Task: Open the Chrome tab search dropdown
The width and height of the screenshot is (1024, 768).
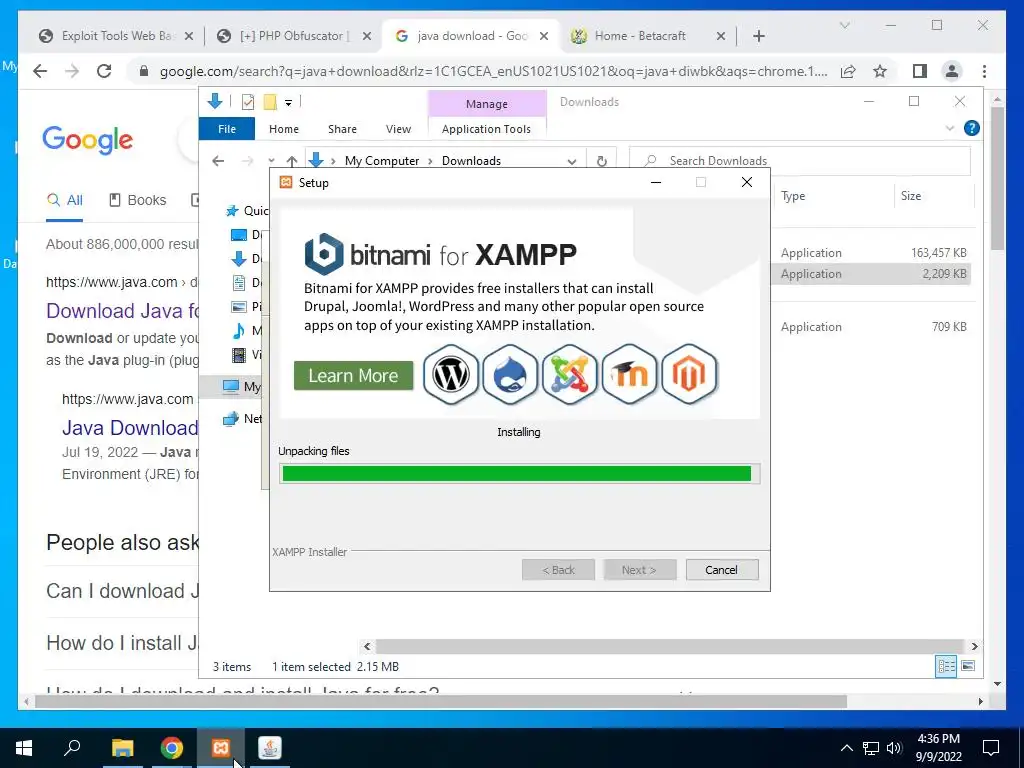Action: [844, 25]
